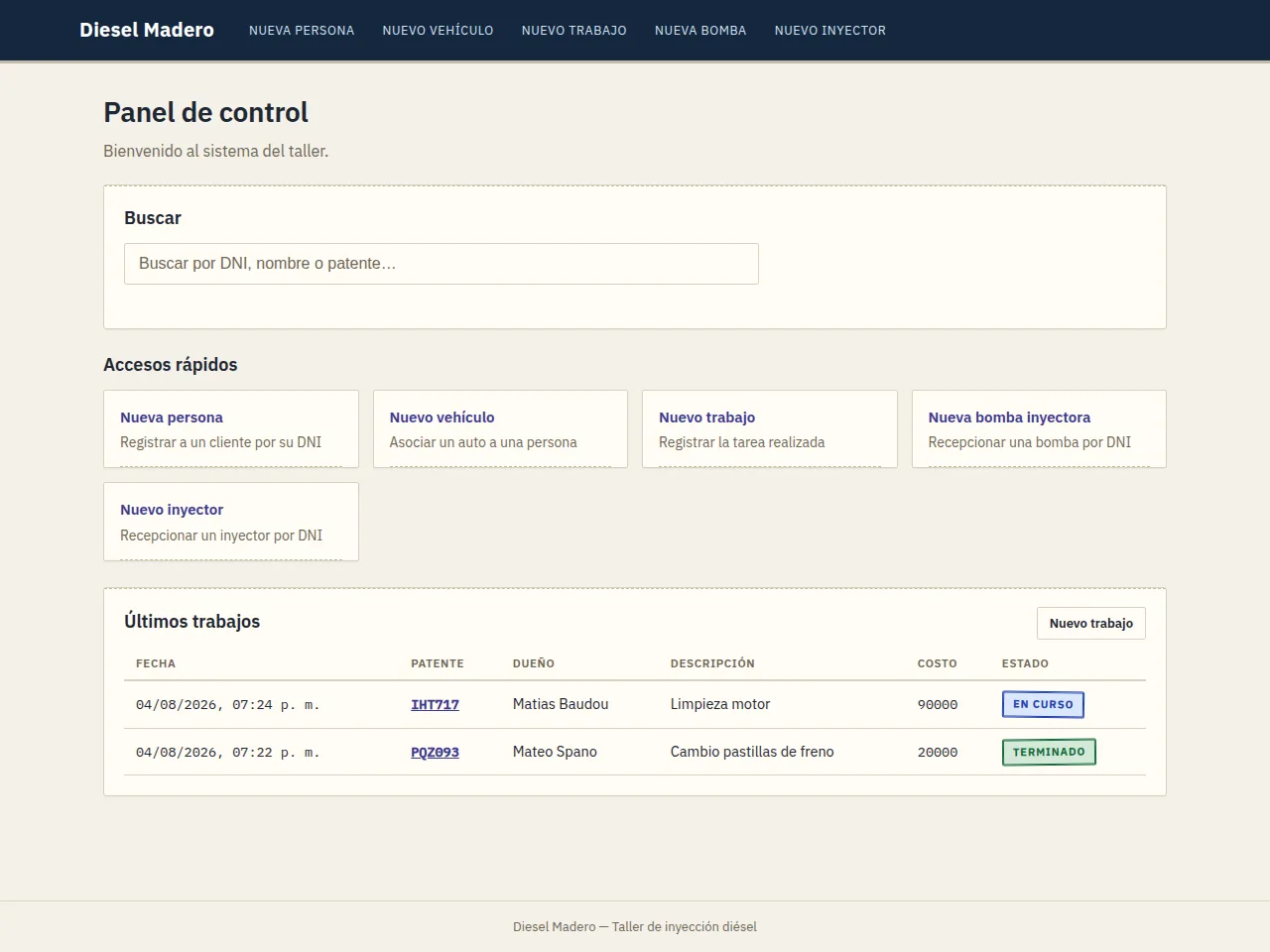Click the EN CURSO status badge
1270x952 pixels.
click(1043, 704)
